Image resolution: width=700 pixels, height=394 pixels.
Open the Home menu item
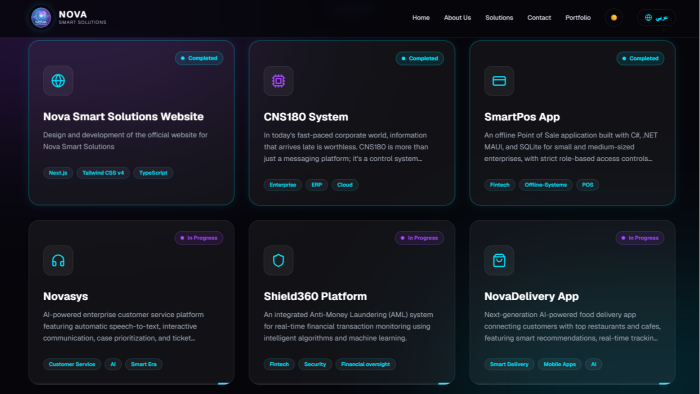coord(421,18)
